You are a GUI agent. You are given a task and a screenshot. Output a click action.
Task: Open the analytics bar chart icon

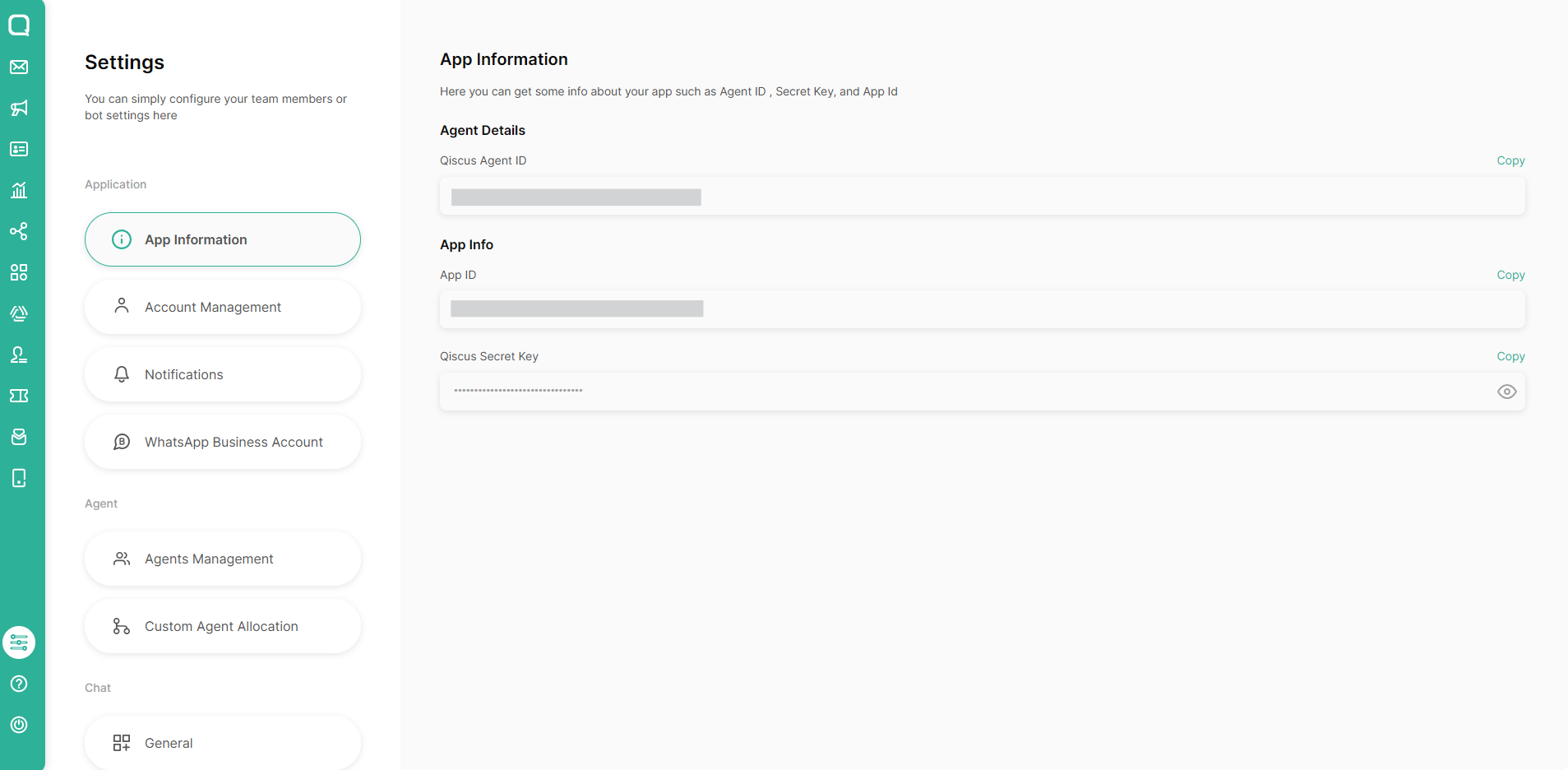pos(19,190)
